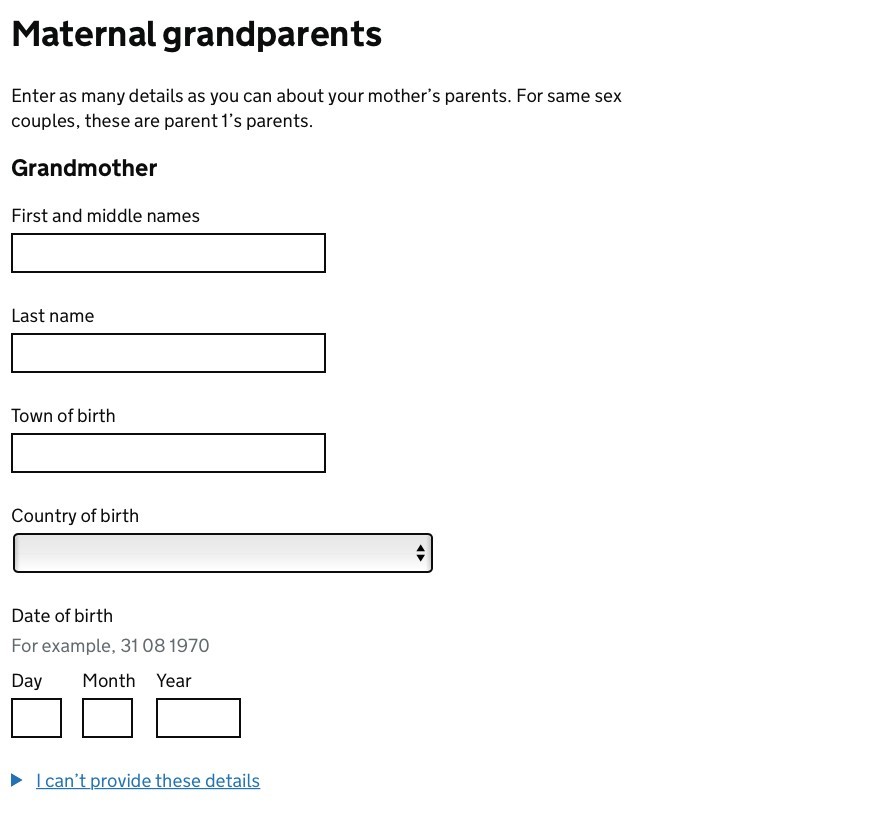The image size is (871, 818).
Task: Select the Month input box
Action: (x=107, y=718)
